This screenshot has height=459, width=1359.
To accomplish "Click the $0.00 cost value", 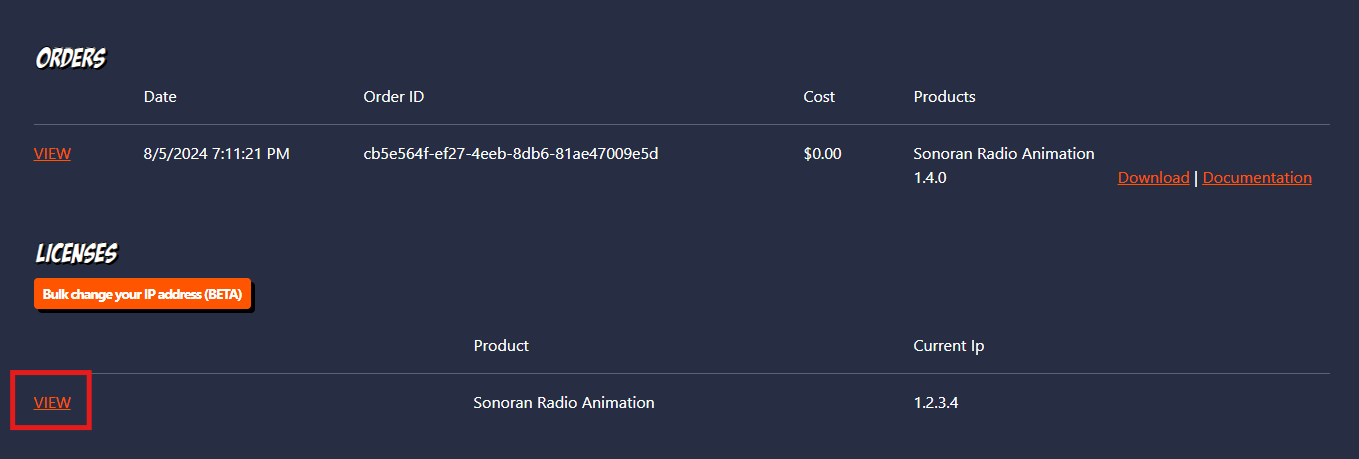I will 822,154.
